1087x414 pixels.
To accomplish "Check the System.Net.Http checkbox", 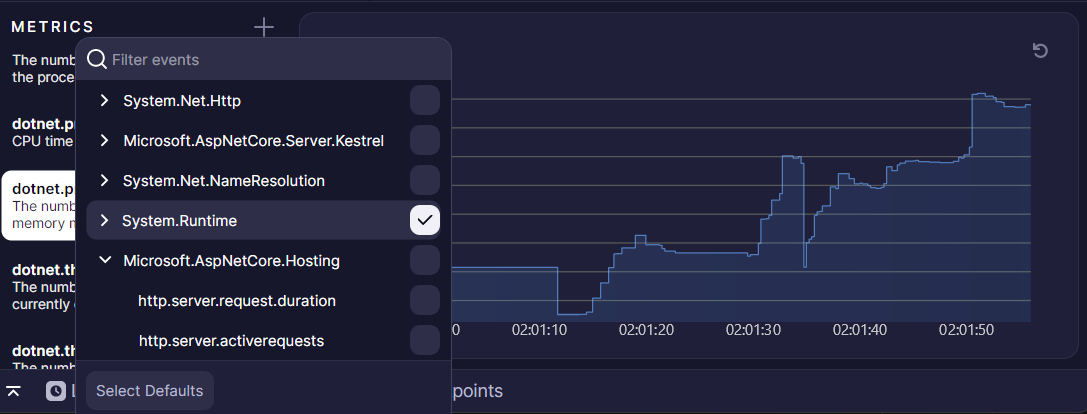I will [425, 101].
